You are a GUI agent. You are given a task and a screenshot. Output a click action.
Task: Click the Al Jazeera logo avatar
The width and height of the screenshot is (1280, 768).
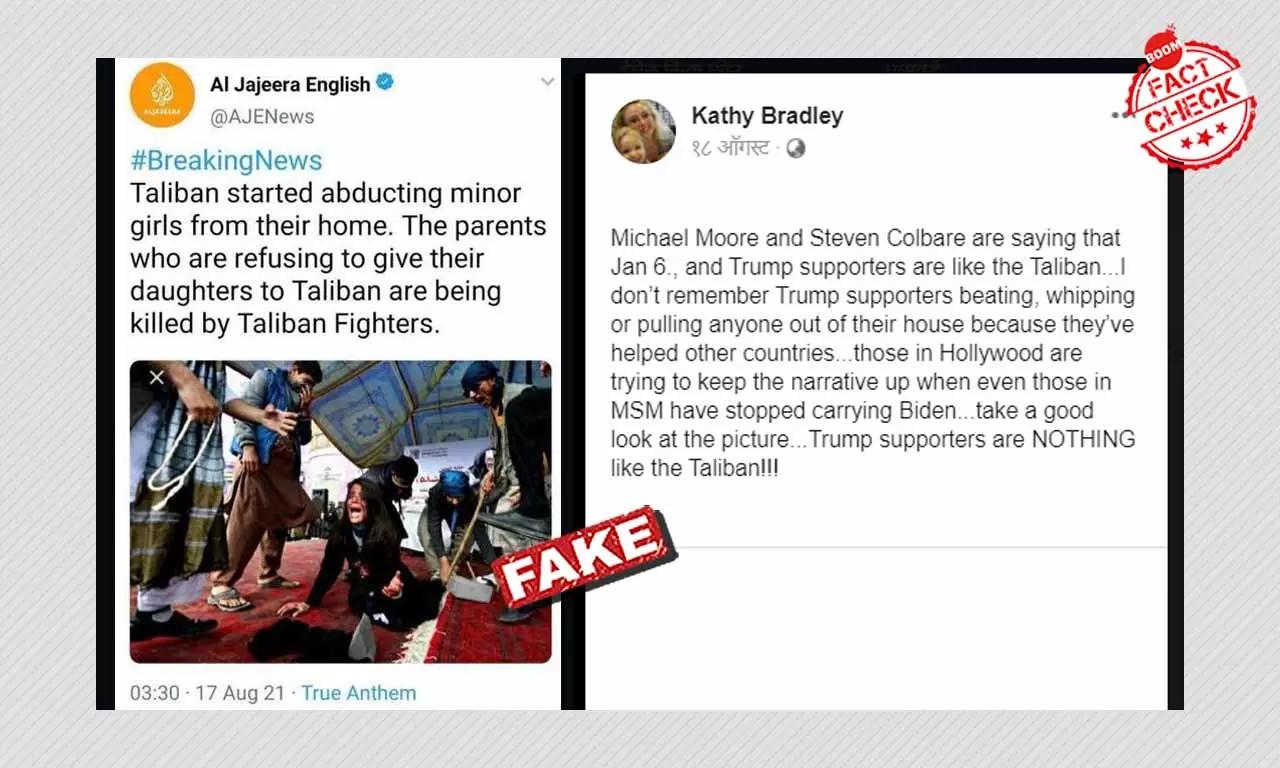(x=162, y=95)
